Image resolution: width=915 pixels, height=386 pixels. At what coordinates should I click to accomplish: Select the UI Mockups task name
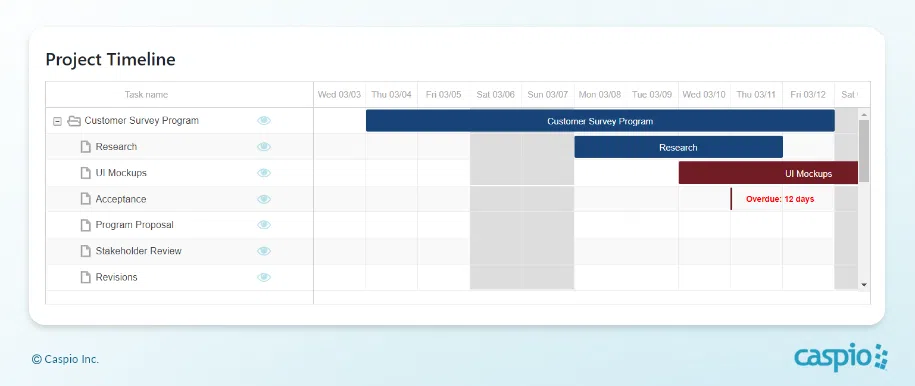121,173
